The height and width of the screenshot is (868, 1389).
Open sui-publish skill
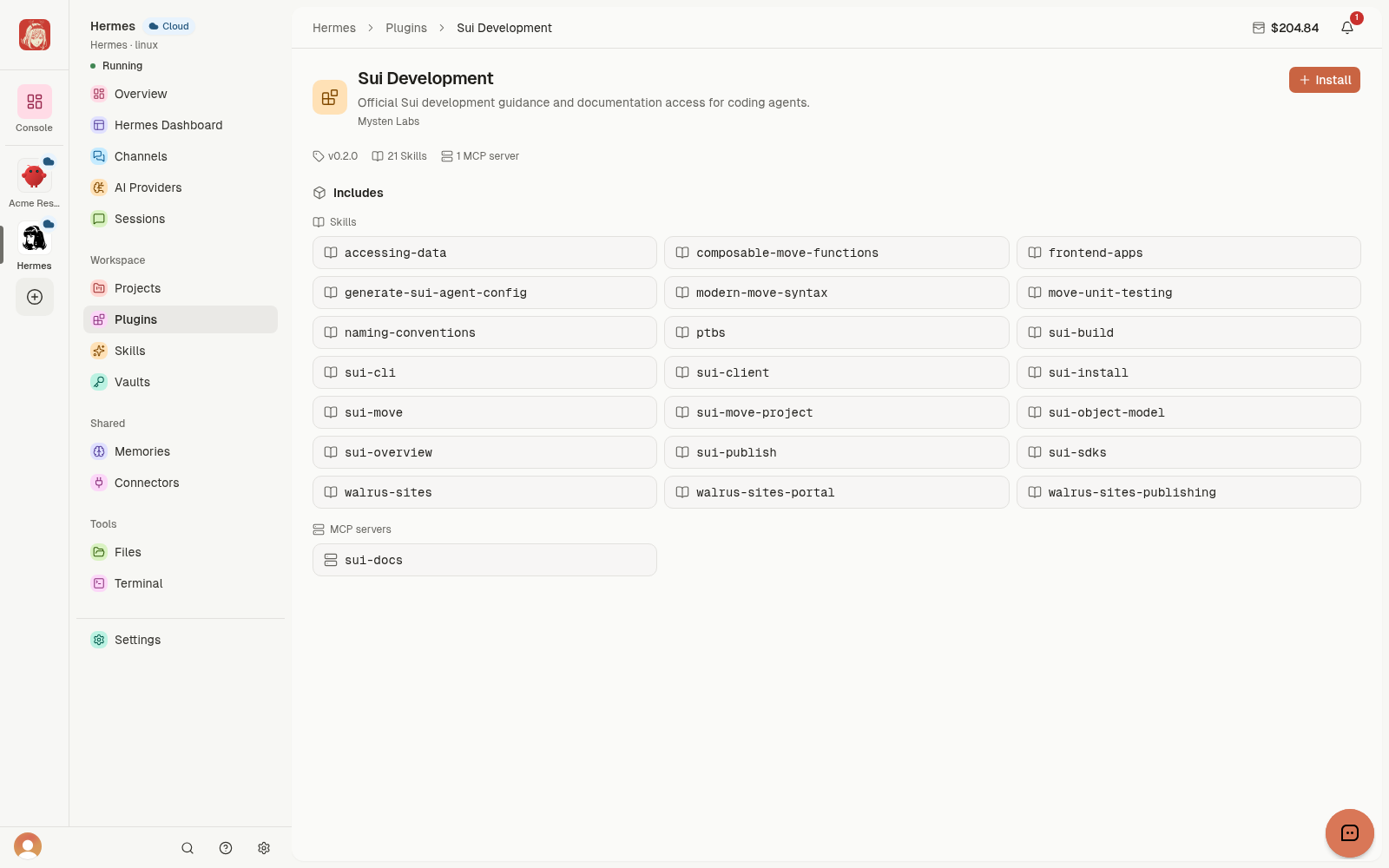coord(836,452)
